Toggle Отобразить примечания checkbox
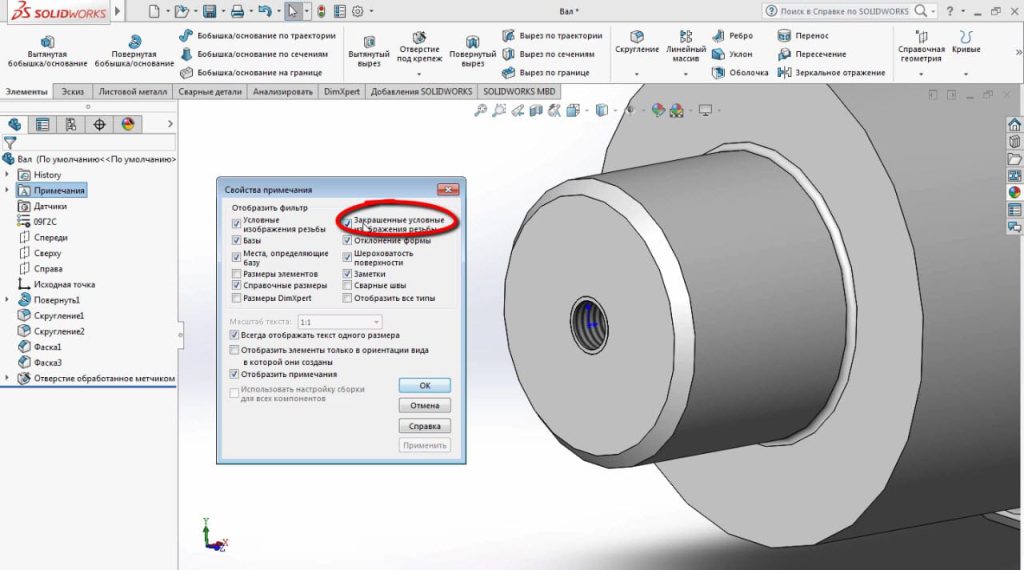 tap(234, 374)
